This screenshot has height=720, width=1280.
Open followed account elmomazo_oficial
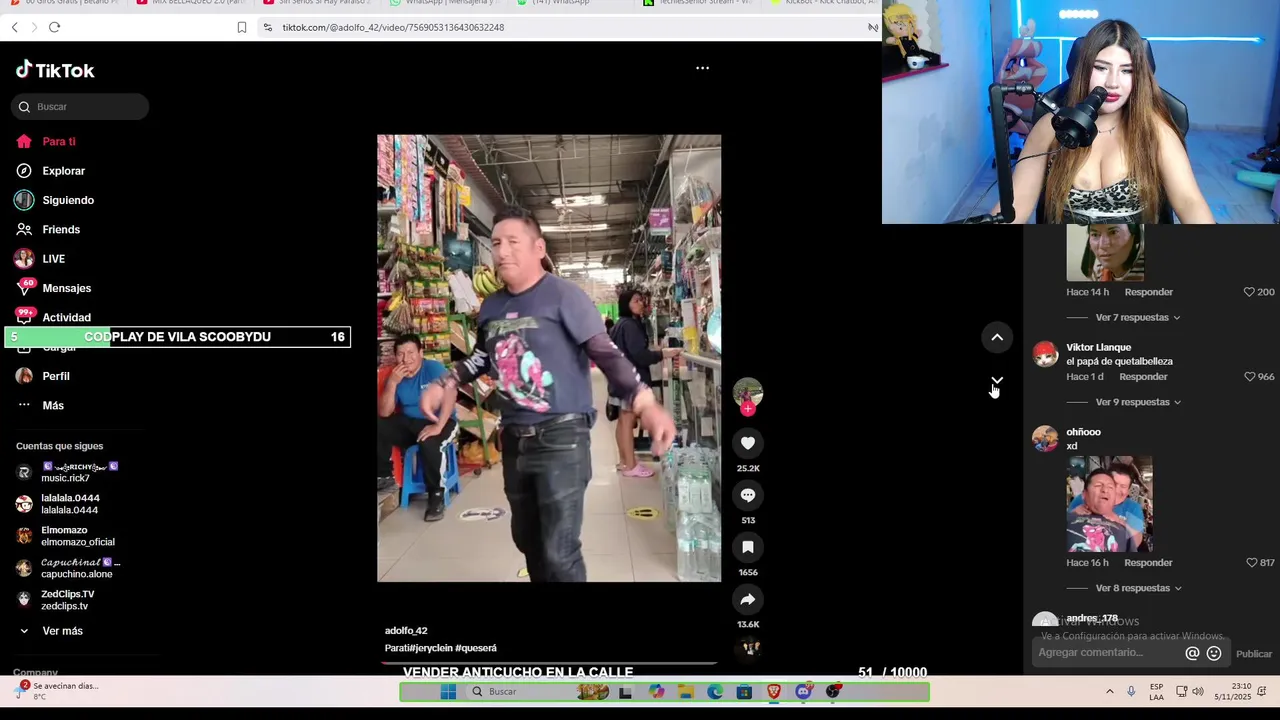[x=65, y=536]
